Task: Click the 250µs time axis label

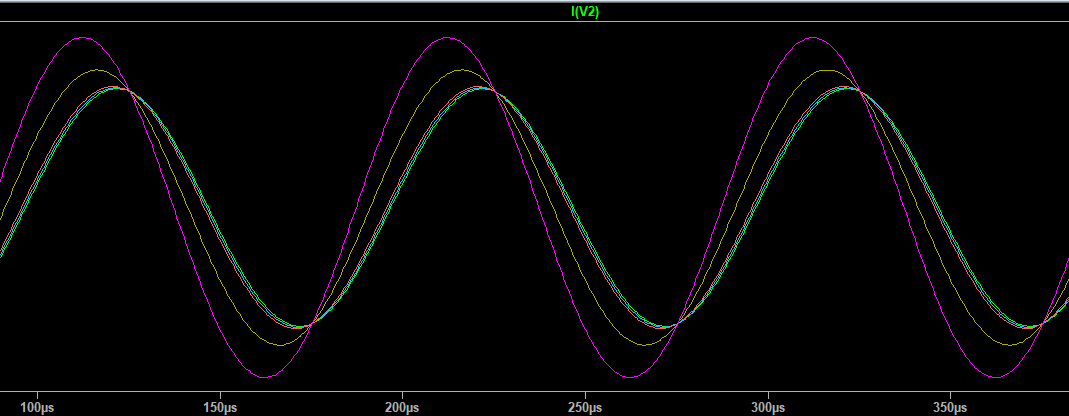Action: (585, 408)
